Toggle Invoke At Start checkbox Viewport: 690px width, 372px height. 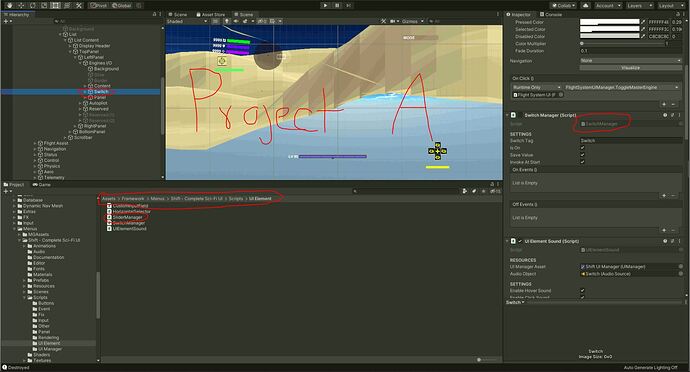(x=583, y=162)
